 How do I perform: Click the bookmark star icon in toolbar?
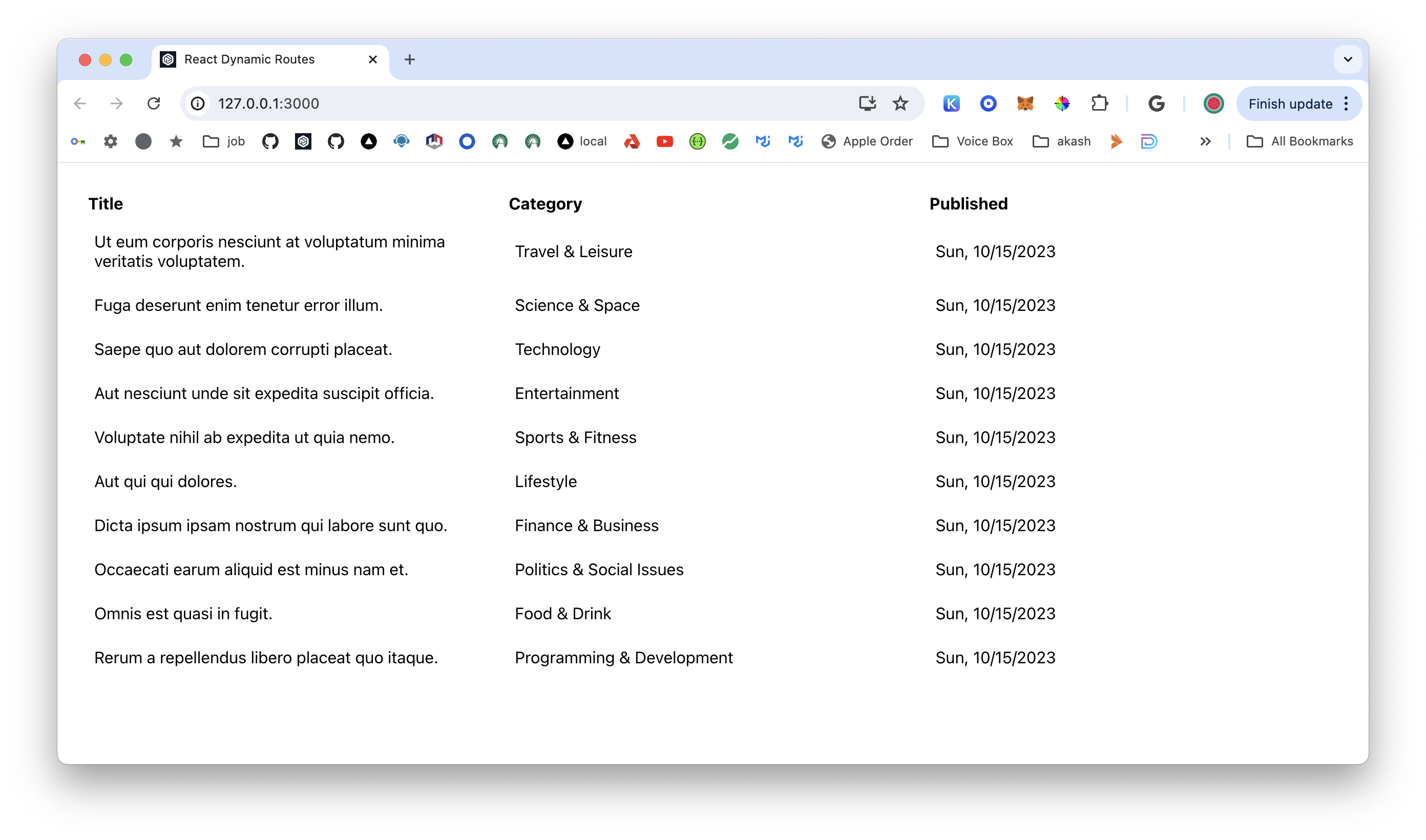(900, 103)
